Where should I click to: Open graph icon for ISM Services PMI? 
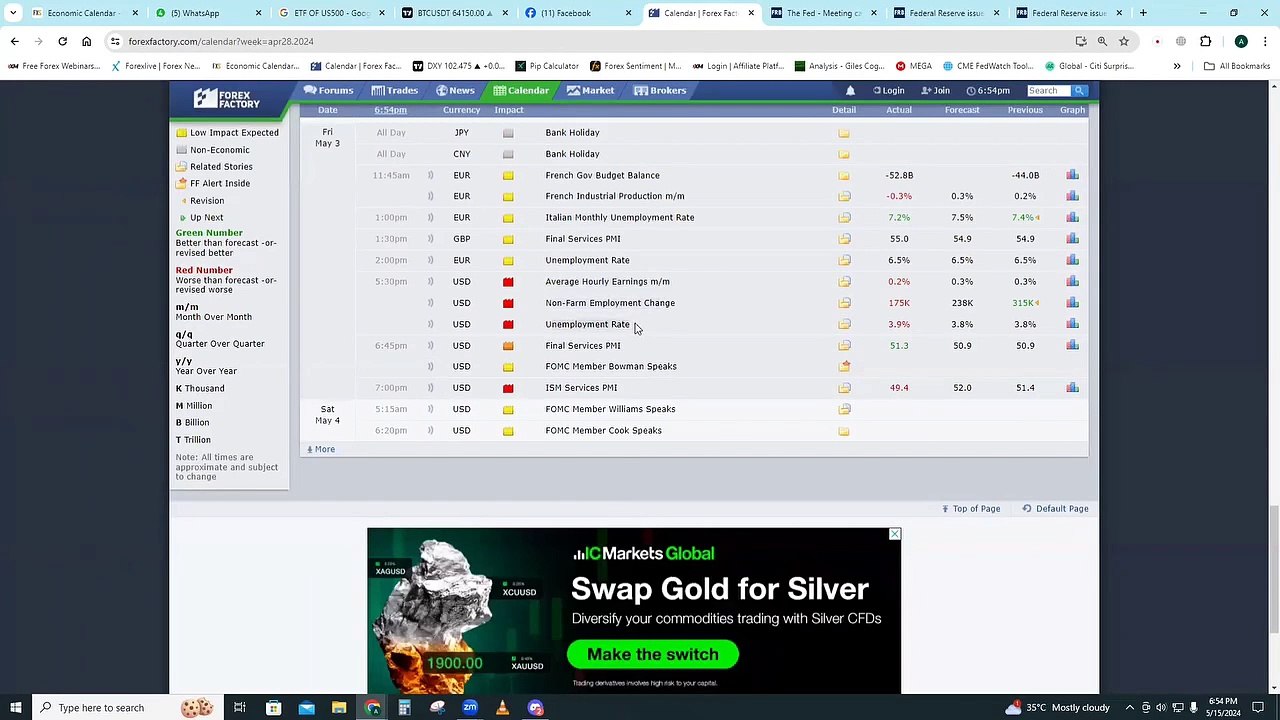click(1072, 388)
